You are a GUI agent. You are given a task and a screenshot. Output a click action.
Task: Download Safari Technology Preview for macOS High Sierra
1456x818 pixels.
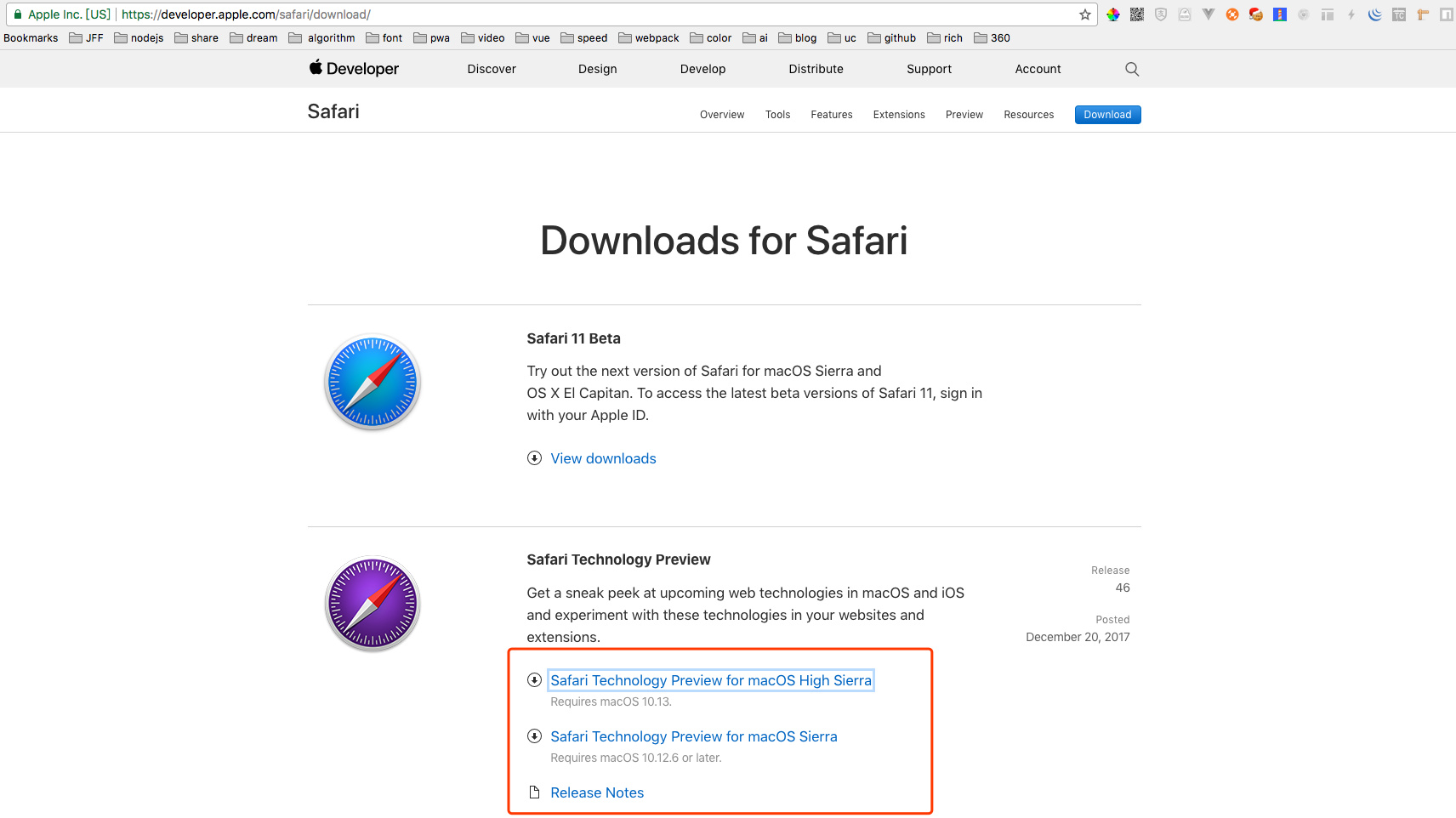pyautogui.click(x=711, y=680)
